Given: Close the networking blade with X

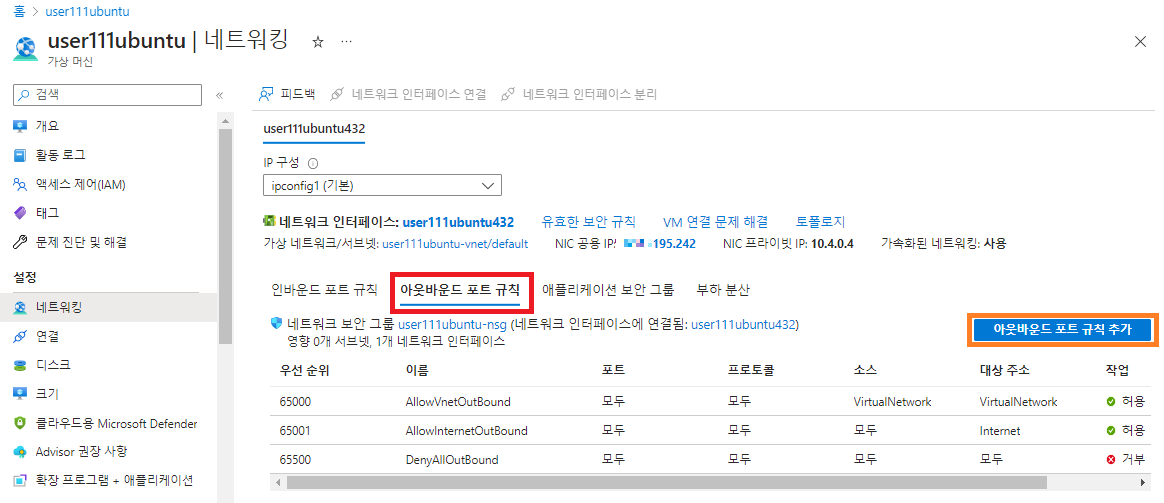Looking at the screenshot, I should [x=1140, y=42].
